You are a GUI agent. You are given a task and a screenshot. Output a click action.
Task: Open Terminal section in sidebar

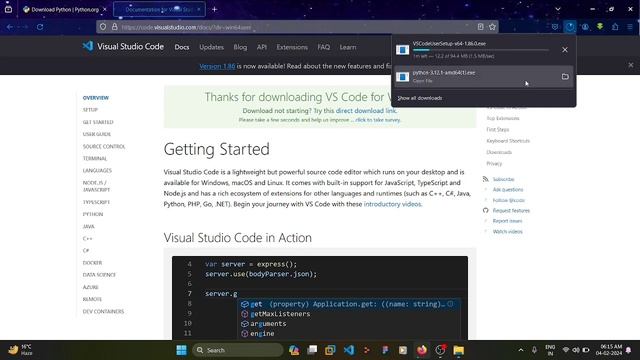(x=95, y=158)
